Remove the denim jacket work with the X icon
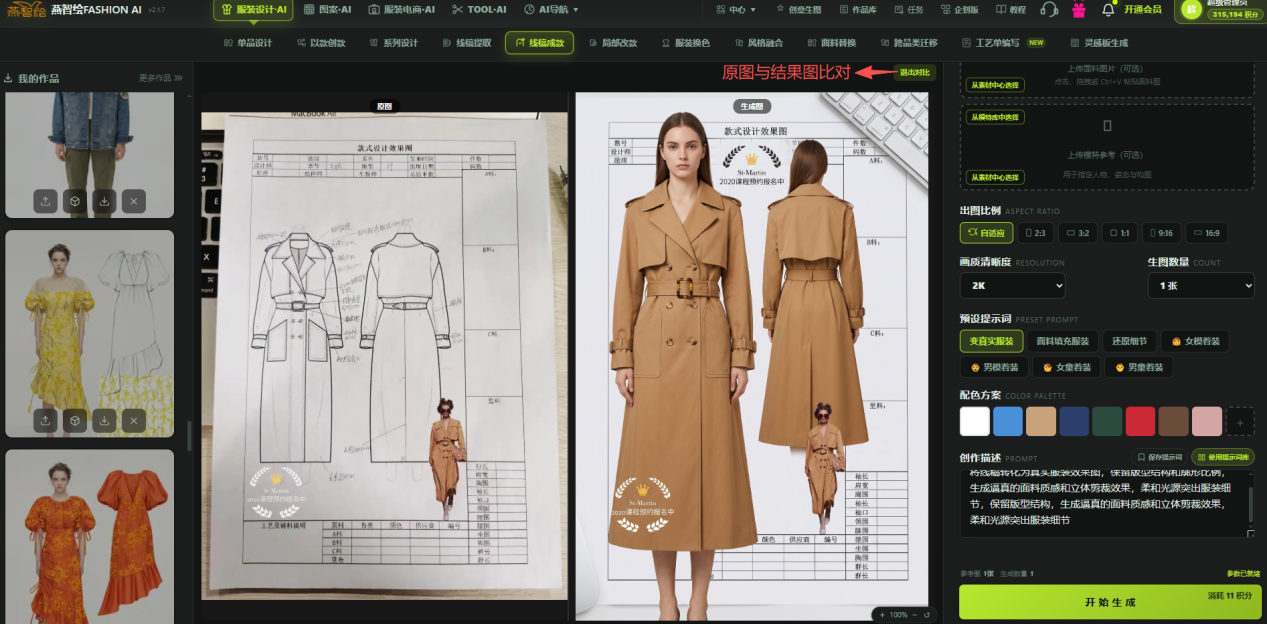The height and width of the screenshot is (624, 1267). click(x=134, y=201)
